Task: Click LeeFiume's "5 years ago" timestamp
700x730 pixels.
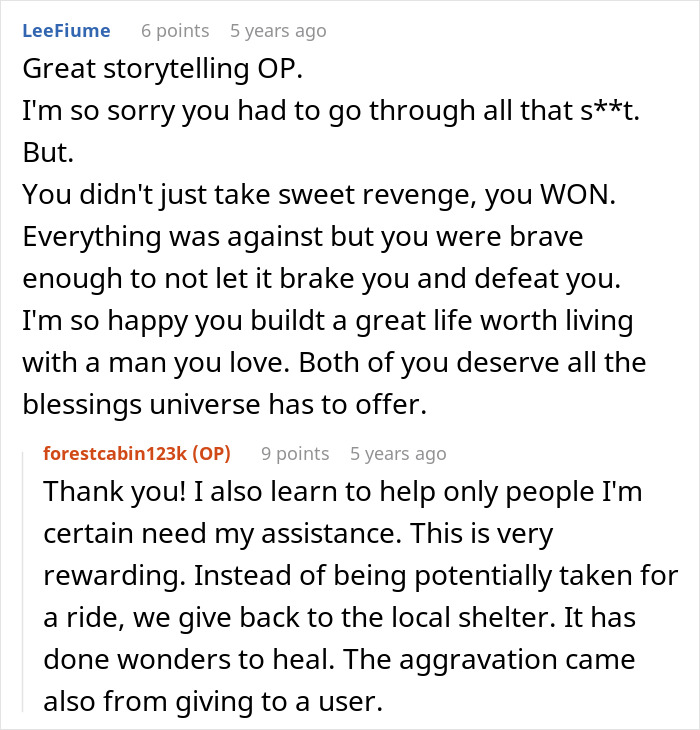Action: click(x=278, y=31)
